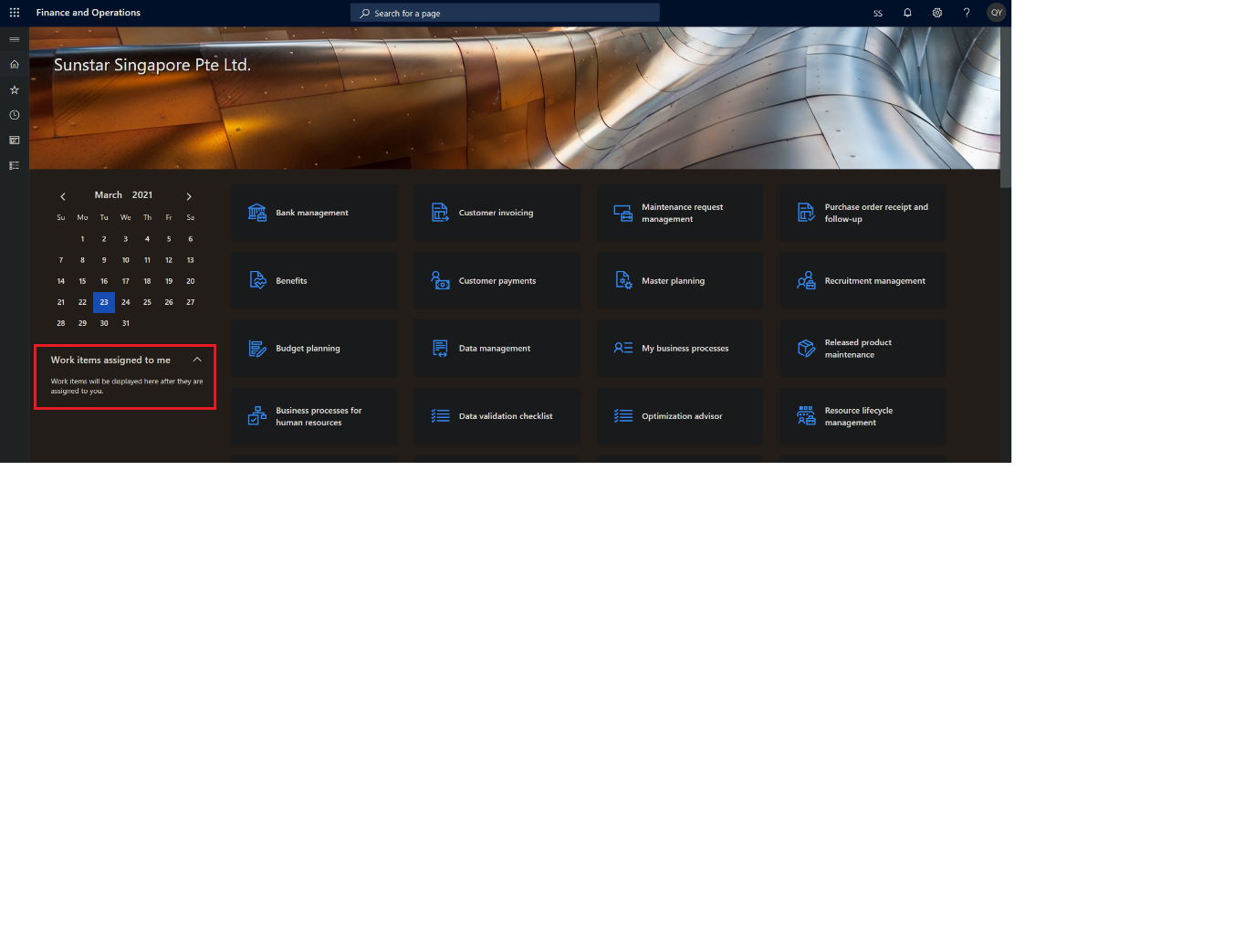Click the Master planning tile icon
This screenshot has height=952, width=1255.
[623, 280]
